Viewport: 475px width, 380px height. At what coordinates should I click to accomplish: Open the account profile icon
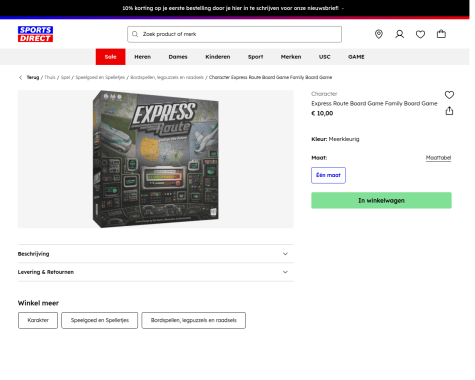(400, 34)
